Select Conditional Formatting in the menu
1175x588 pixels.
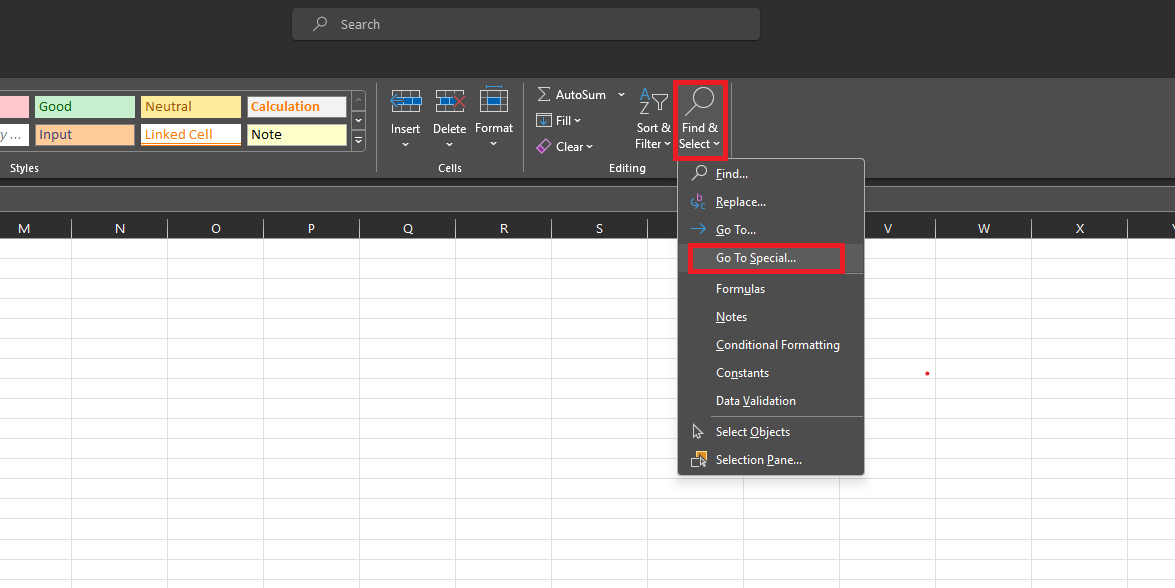[777, 344]
